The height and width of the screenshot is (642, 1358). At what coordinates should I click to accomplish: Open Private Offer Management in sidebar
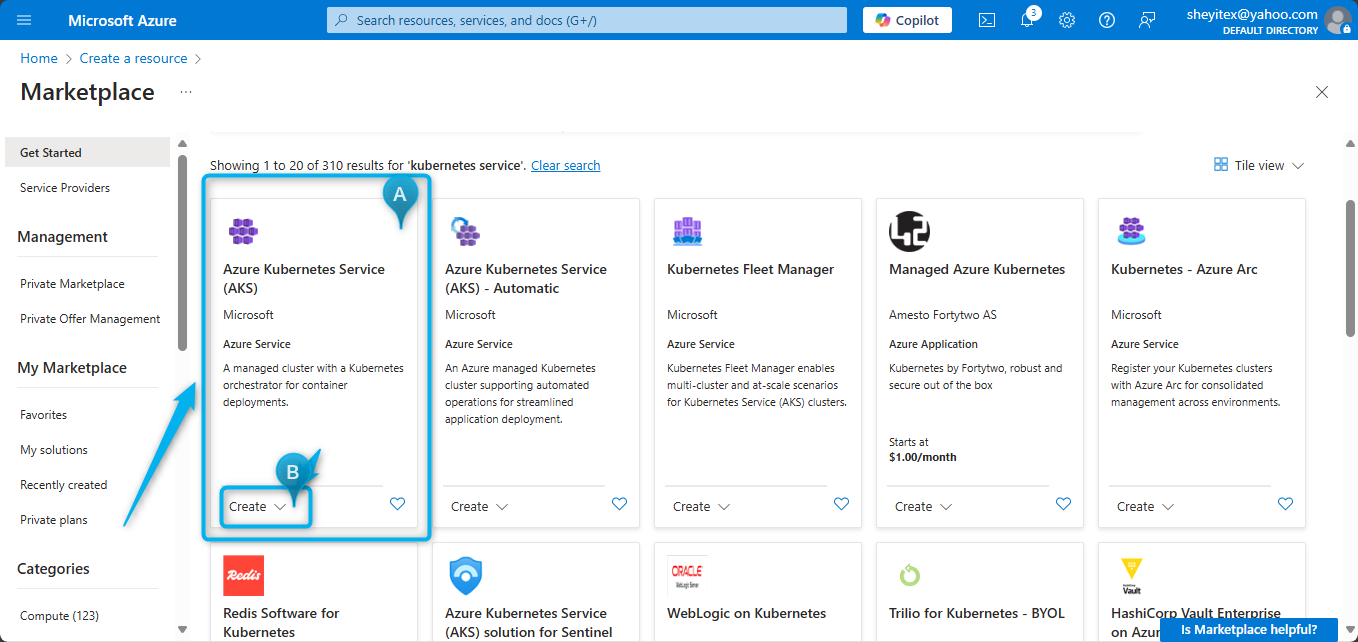click(88, 319)
